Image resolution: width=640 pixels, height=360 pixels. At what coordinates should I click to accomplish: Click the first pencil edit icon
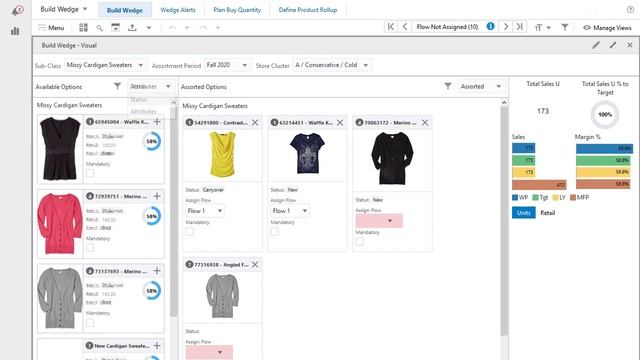click(596, 45)
